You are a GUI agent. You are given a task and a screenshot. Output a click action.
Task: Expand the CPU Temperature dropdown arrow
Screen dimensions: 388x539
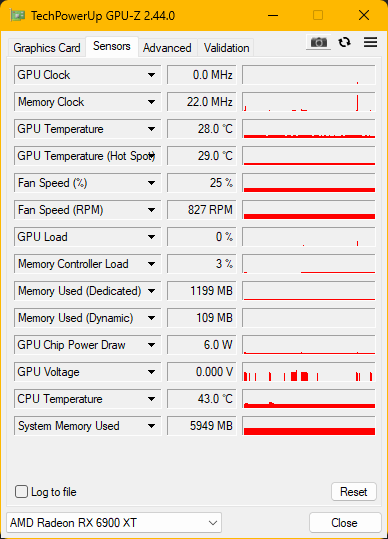click(x=151, y=399)
